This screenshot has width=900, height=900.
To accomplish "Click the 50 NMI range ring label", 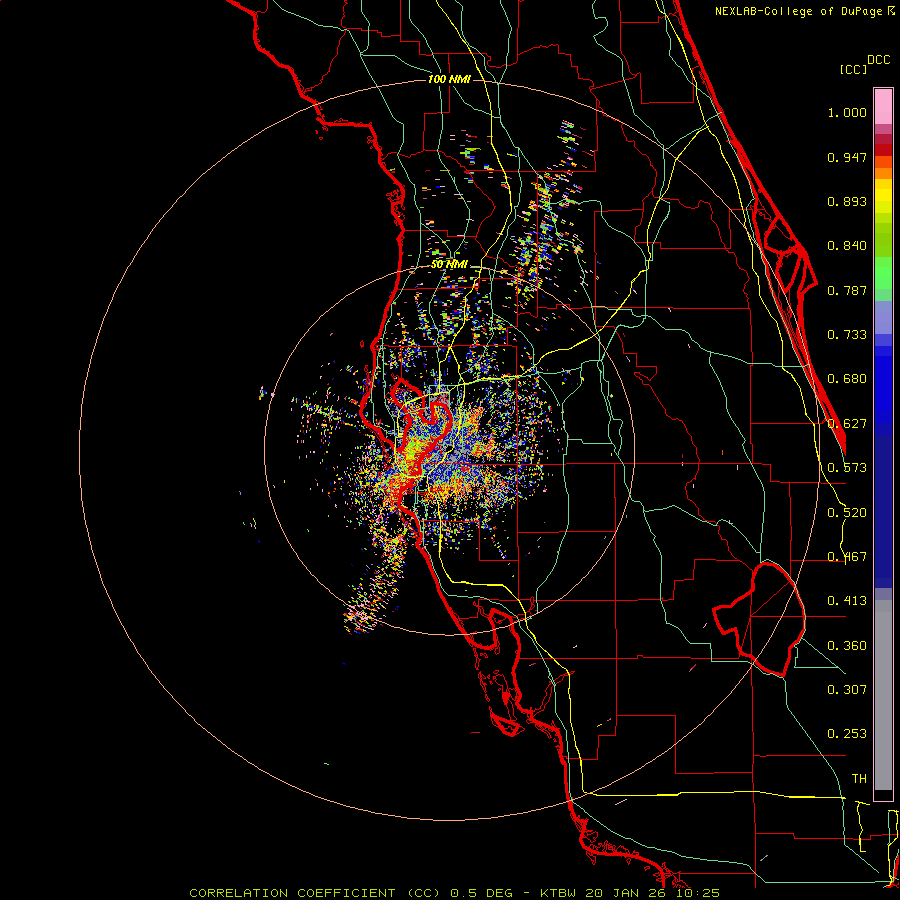I will 449,265.
